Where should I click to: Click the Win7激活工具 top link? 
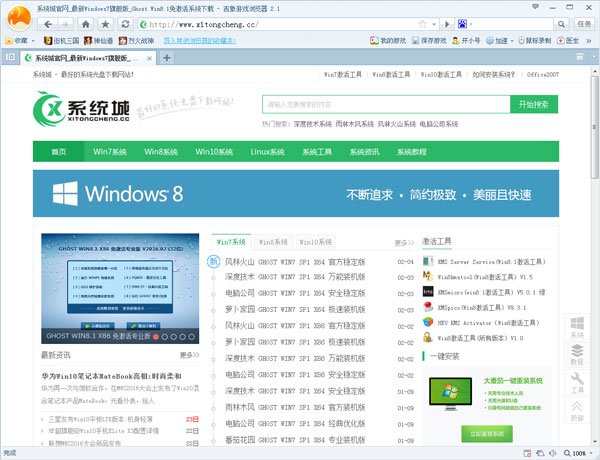coord(342,75)
